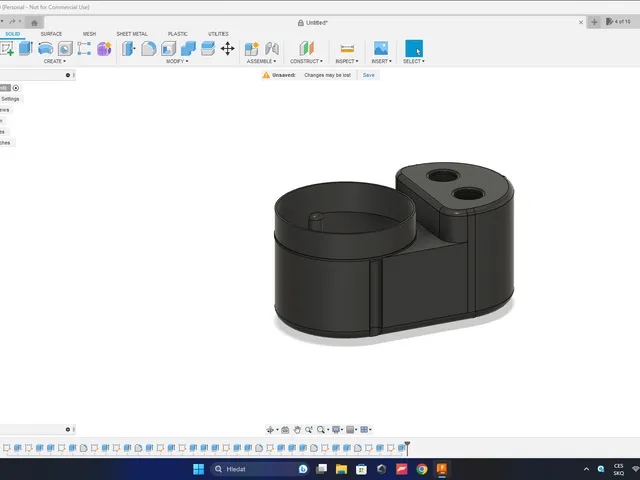Activate the blue Select tool

(x=414, y=48)
